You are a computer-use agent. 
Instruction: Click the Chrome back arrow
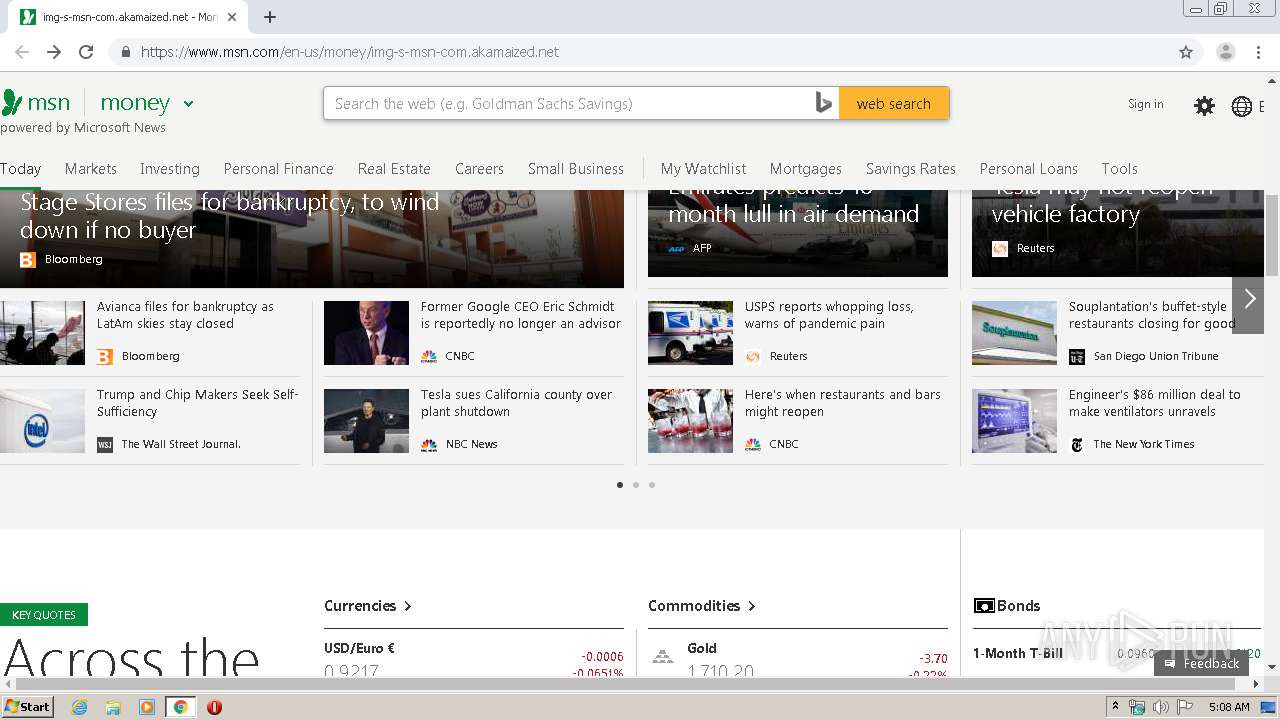(22, 52)
